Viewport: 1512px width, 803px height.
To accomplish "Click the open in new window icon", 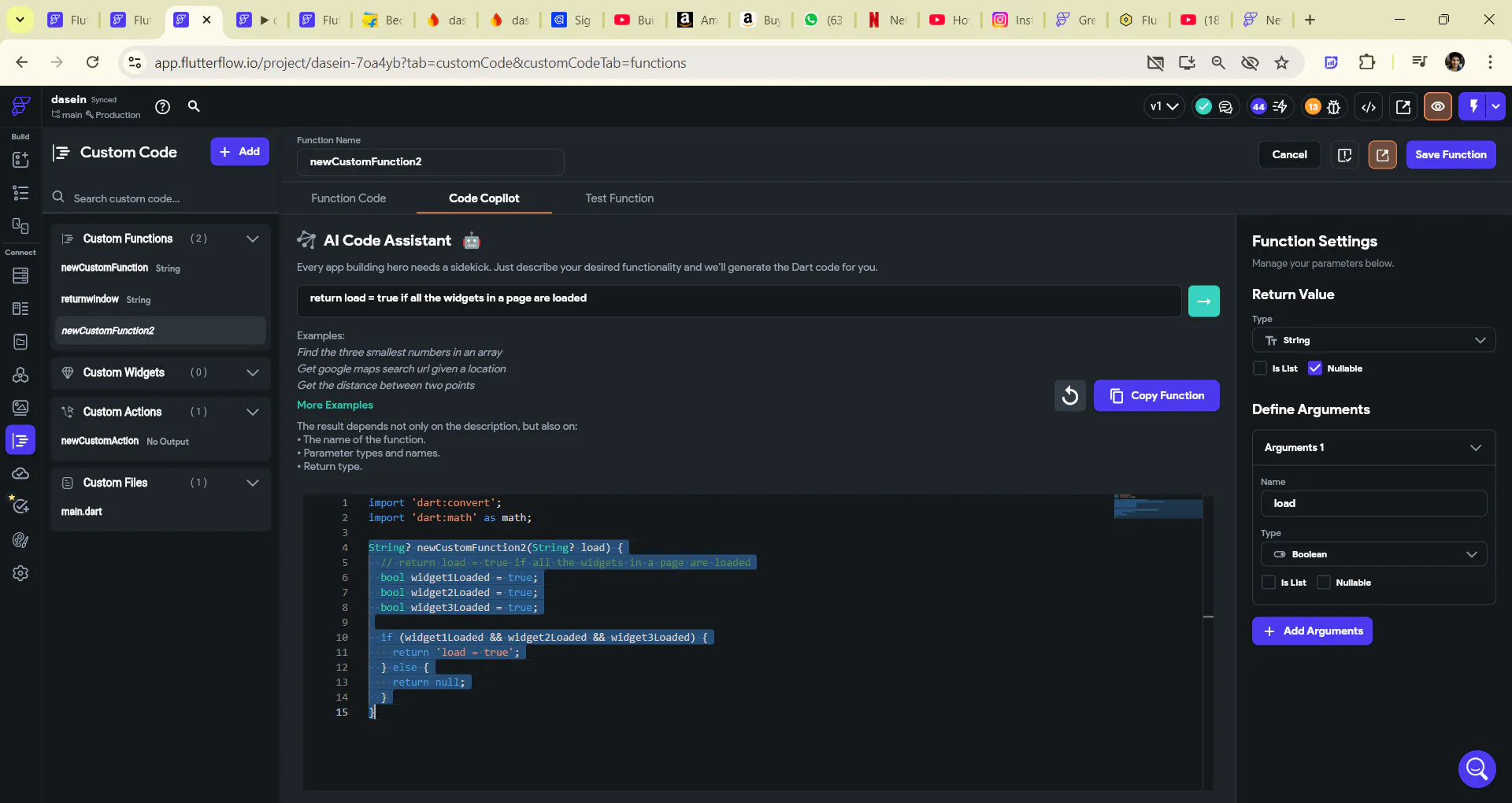I will (1382, 155).
